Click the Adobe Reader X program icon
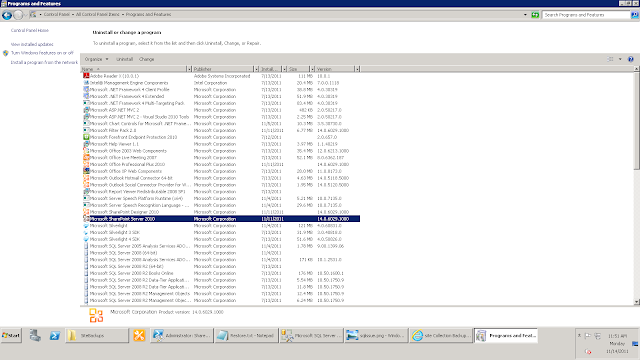Viewport: 640px width, 360px height. pyautogui.click(x=86, y=76)
